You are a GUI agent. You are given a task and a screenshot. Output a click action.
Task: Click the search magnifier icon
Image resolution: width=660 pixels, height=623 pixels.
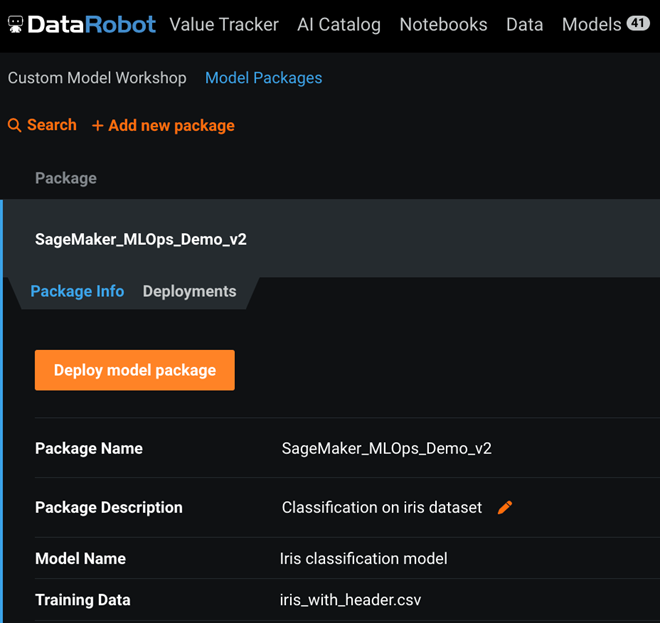pos(14,125)
